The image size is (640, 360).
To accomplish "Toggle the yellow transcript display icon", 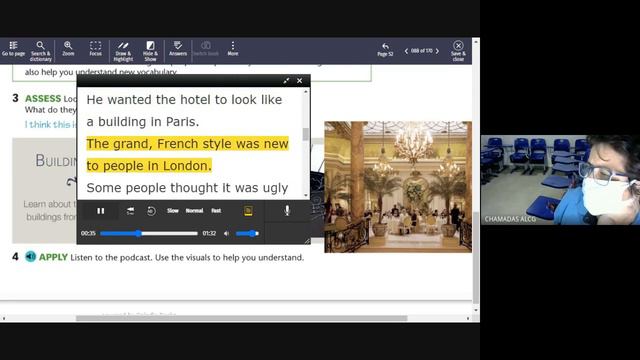I will (248, 211).
